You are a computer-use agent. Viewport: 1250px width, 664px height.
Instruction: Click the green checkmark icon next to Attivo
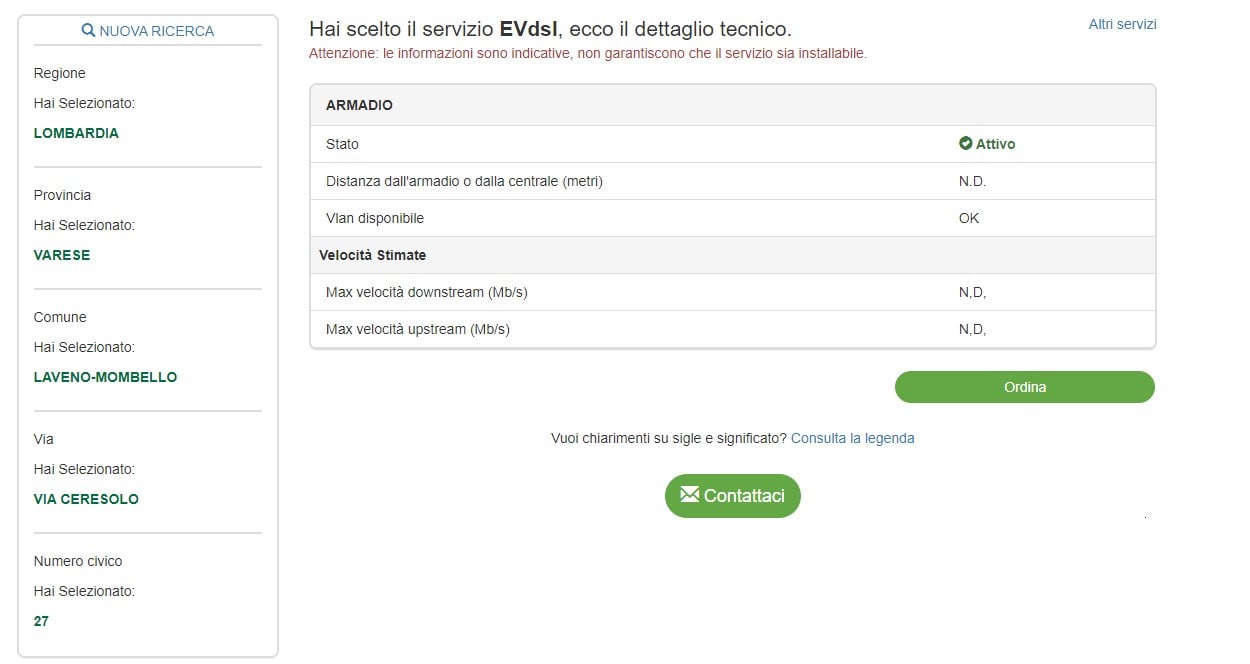965,144
